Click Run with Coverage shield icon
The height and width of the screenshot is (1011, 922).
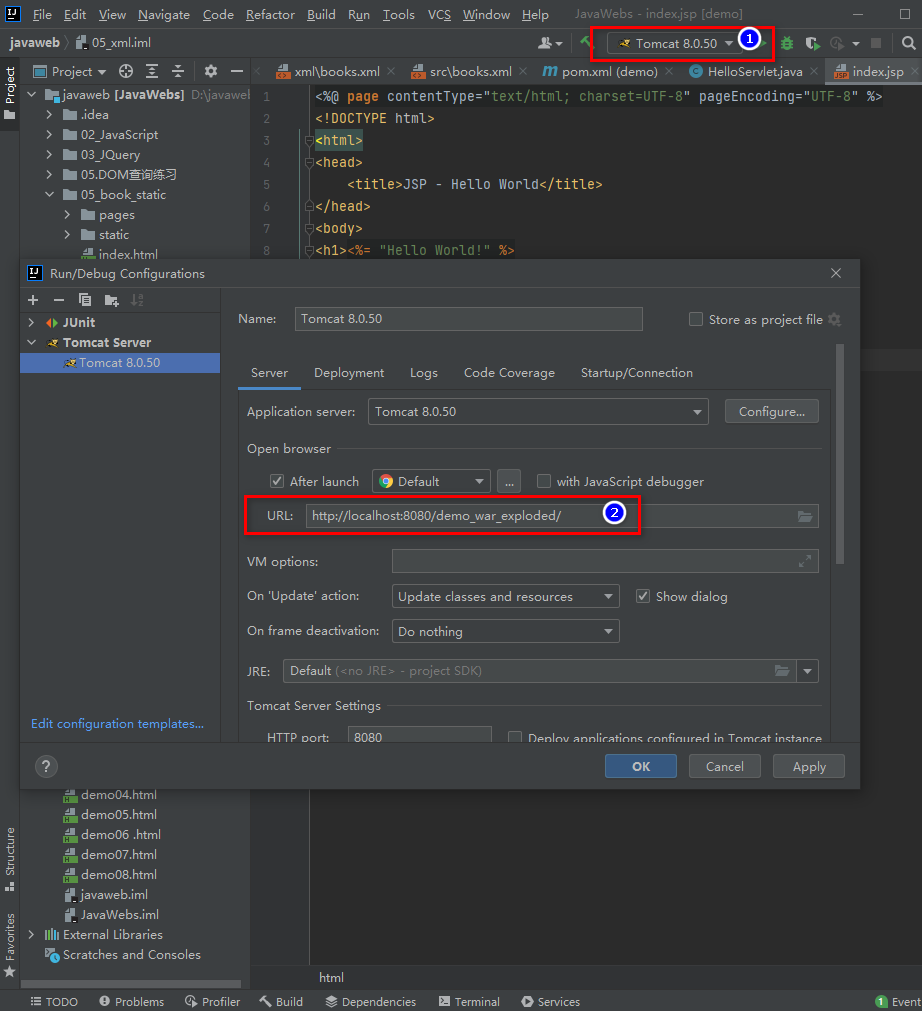pyautogui.click(x=812, y=43)
